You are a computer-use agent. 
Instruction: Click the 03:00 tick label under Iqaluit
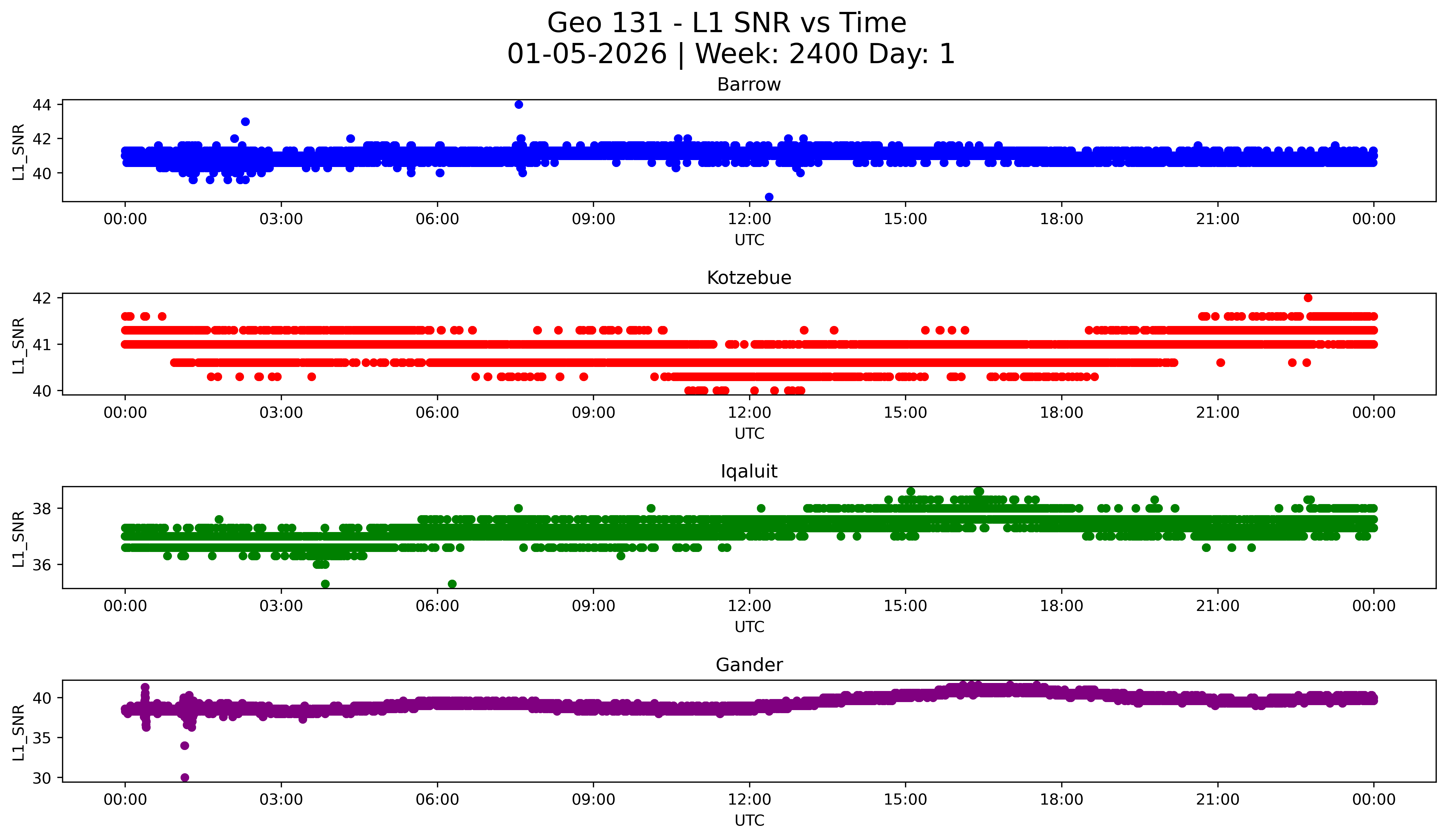tap(281, 606)
